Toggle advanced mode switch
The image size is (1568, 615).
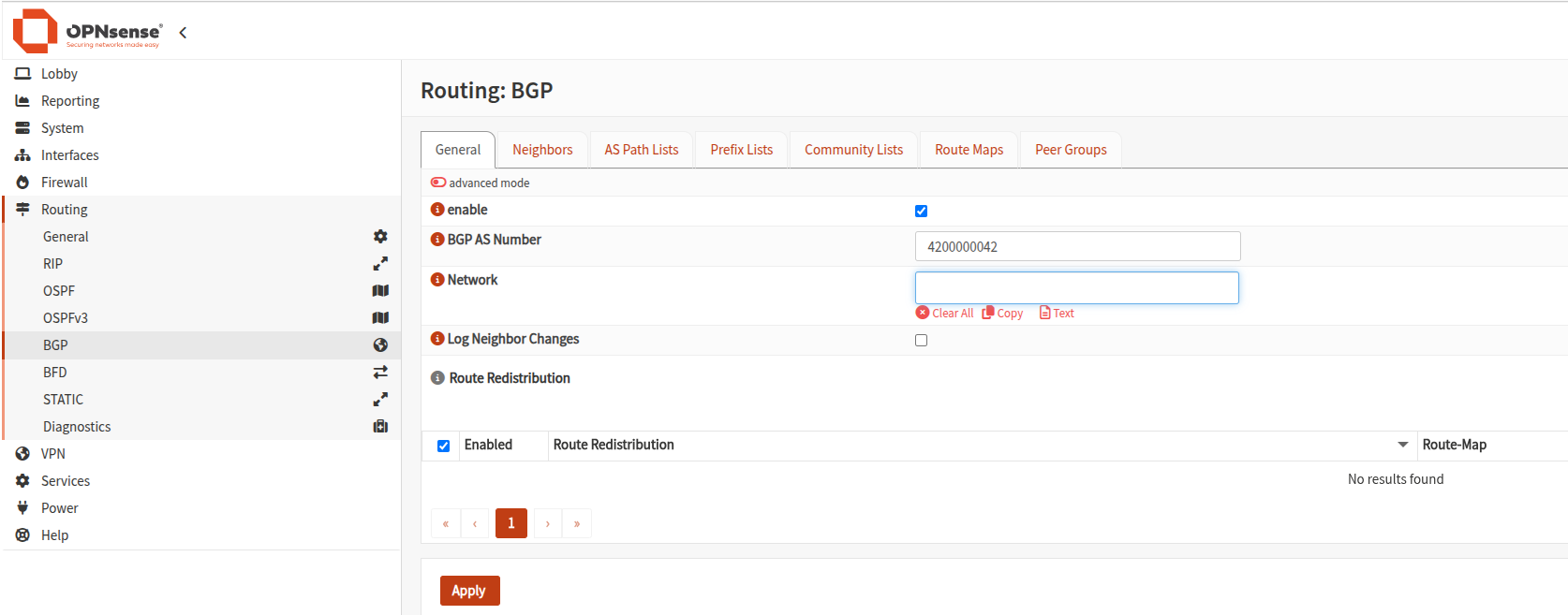point(438,183)
